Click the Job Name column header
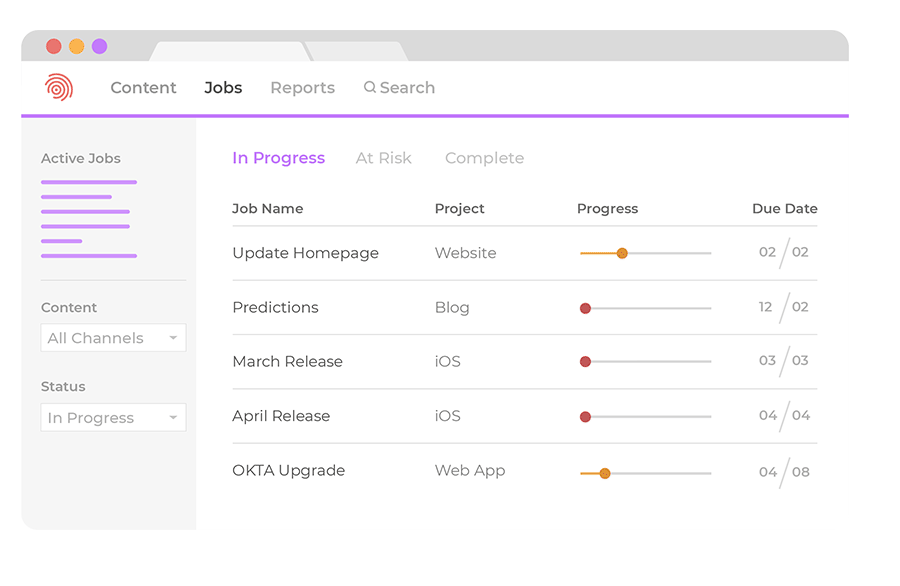 point(267,209)
